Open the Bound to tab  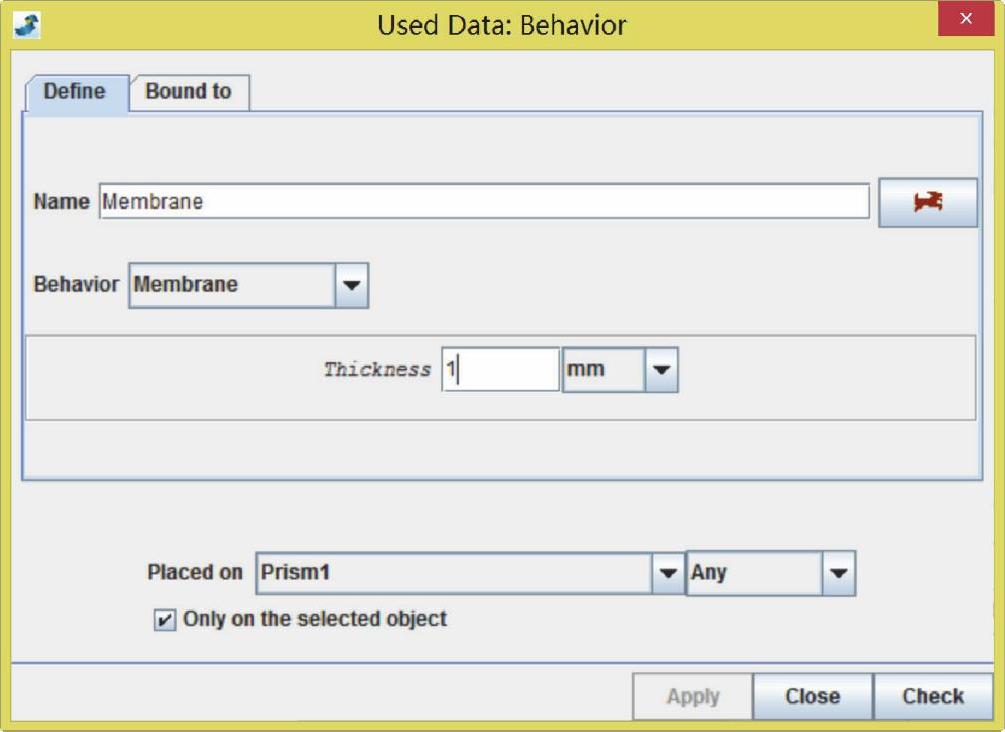tap(188, 92)
